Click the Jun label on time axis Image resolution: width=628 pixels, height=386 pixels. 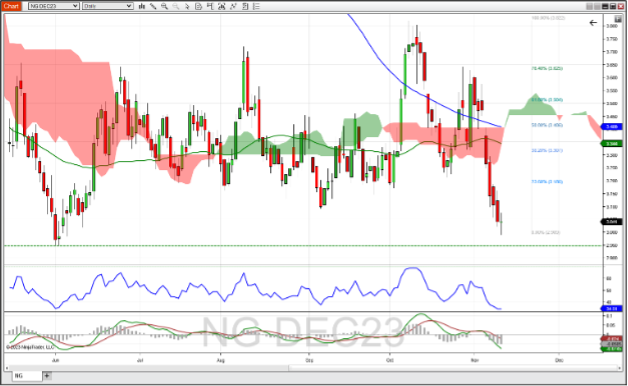[x=55, y=360]
